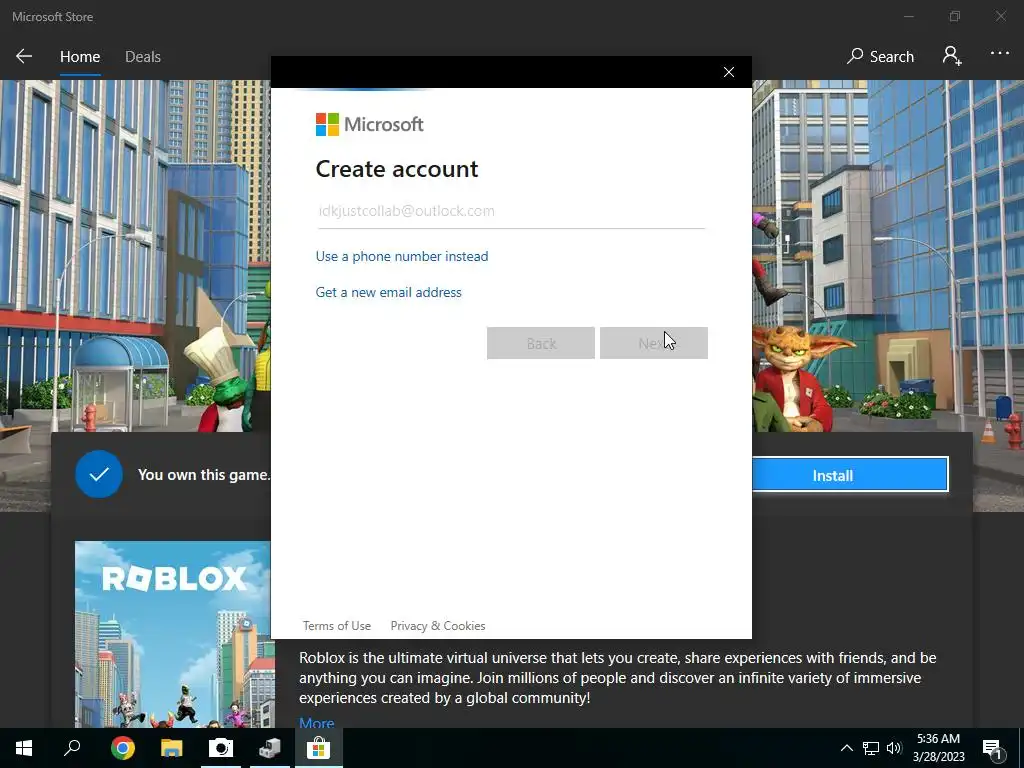This screenshot has height=768, width=1024.
Task: Open taskbar search magnifier
Action: tap(72, 748)
